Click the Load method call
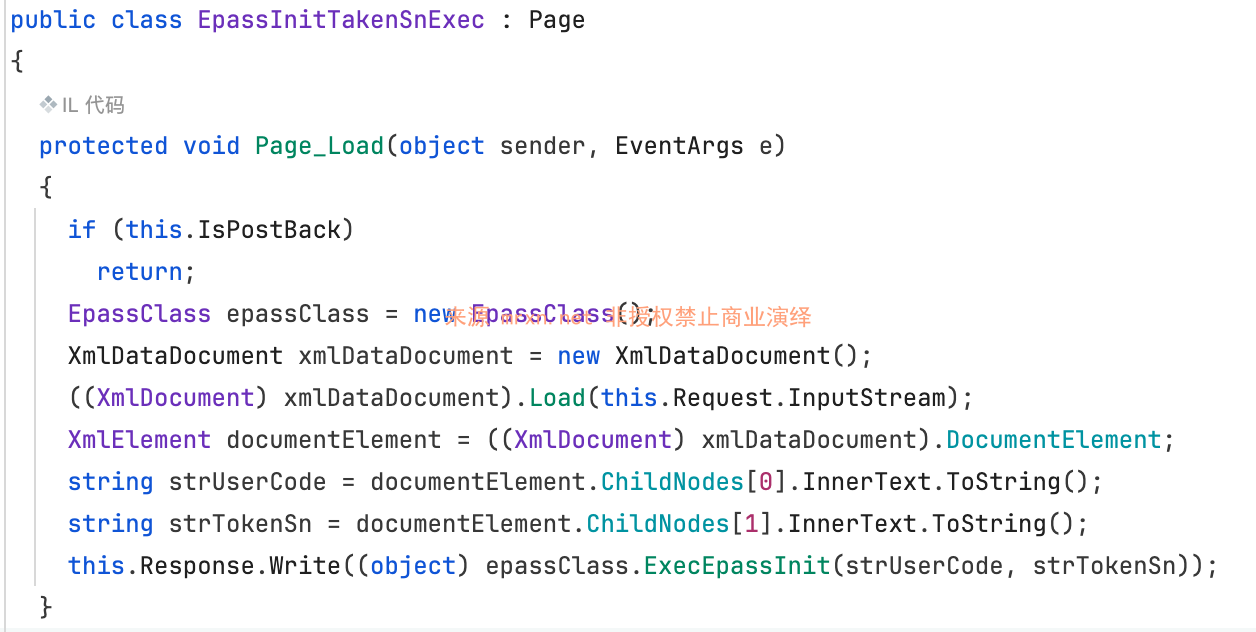The image size is (1256, 632). pos(557,398)
